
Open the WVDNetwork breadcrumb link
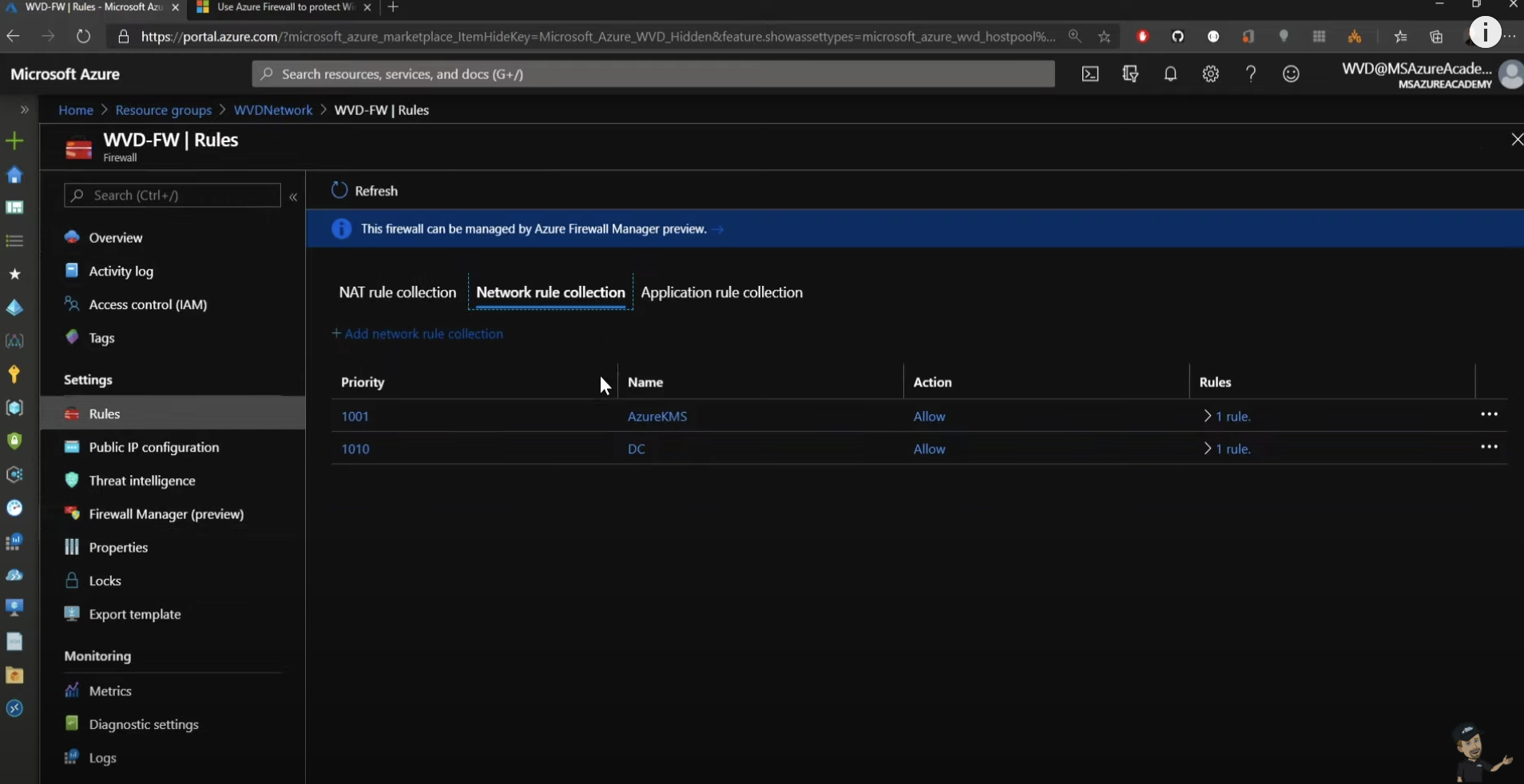click(272, 110)
